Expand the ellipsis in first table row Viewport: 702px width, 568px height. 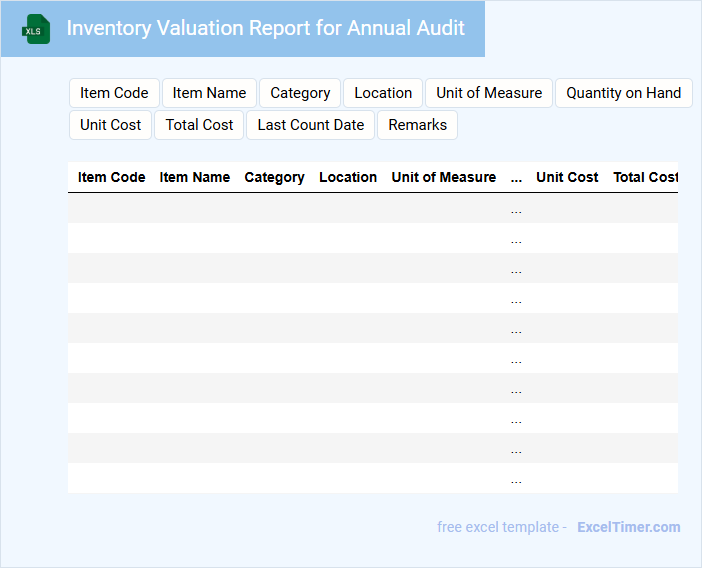coord(516,209)
